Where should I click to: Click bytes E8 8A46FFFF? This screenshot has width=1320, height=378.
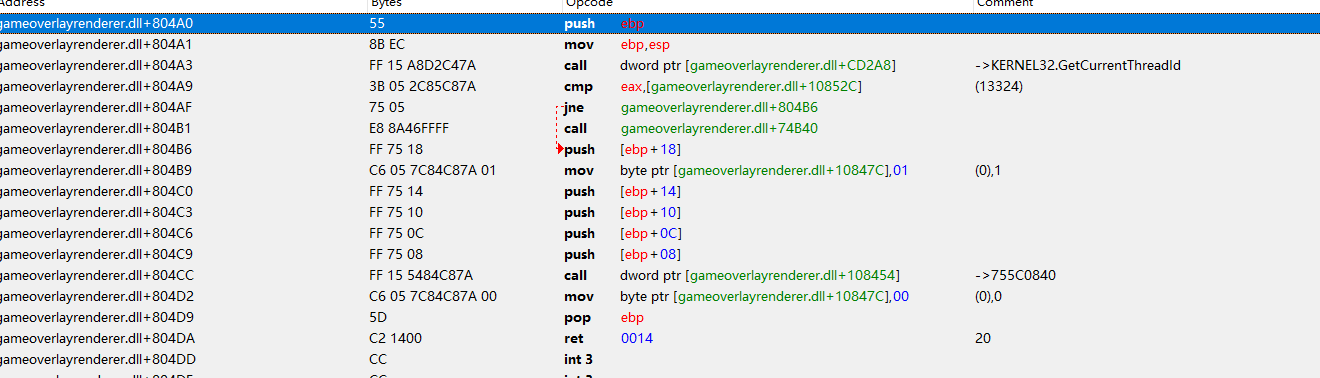410,128
